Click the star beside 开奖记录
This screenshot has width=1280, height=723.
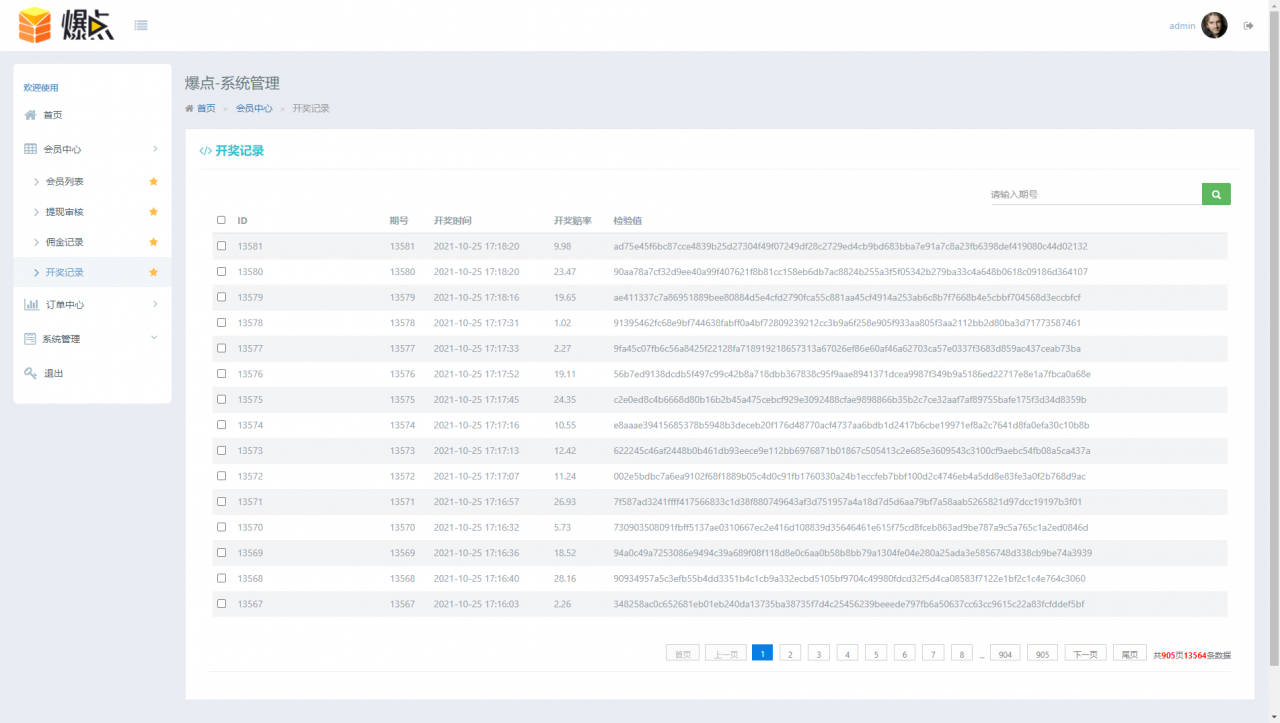point(153,272)
